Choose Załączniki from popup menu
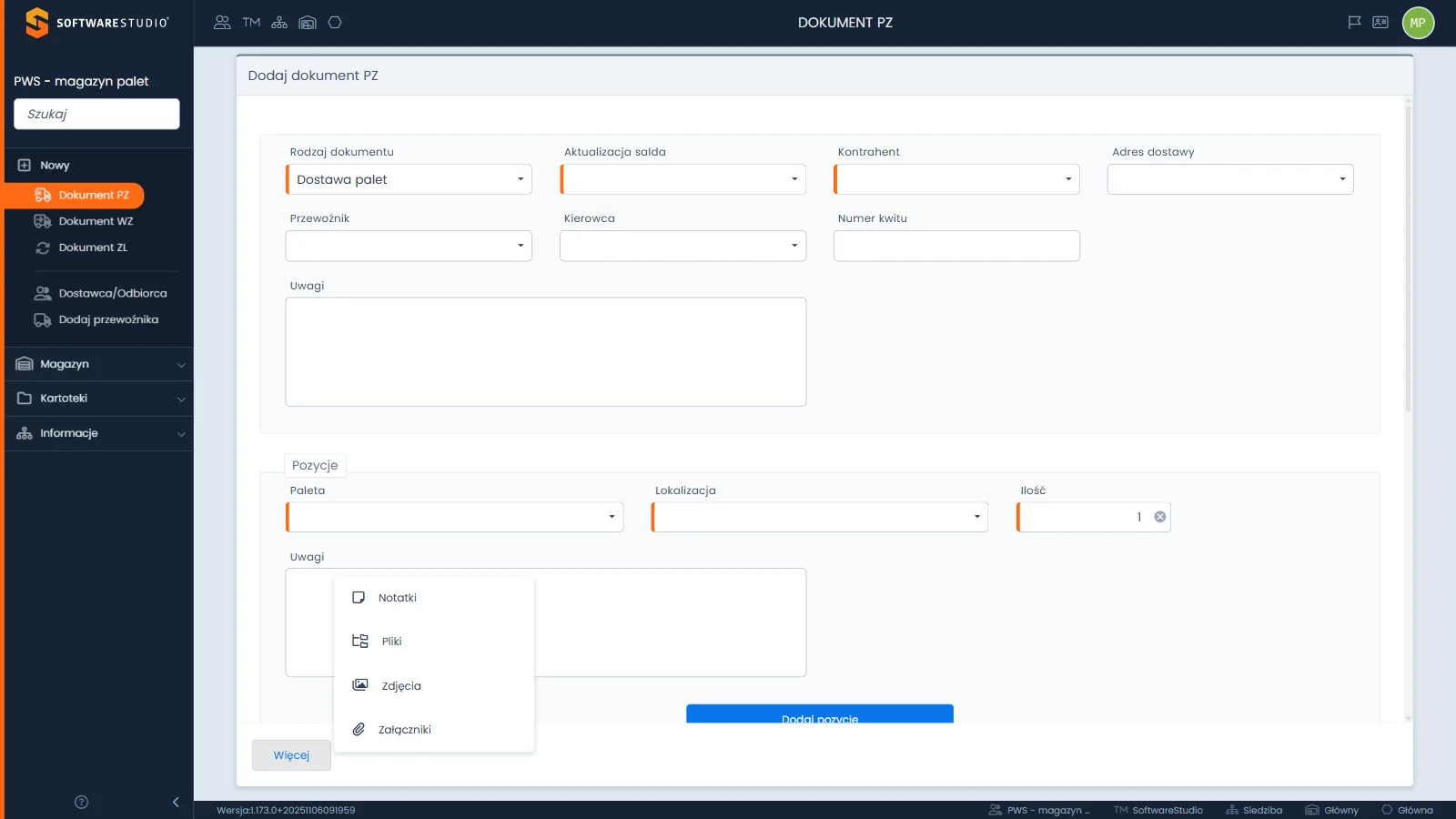Image resolution: width=1456 pixels, height=819 pixels. point(434,730)
